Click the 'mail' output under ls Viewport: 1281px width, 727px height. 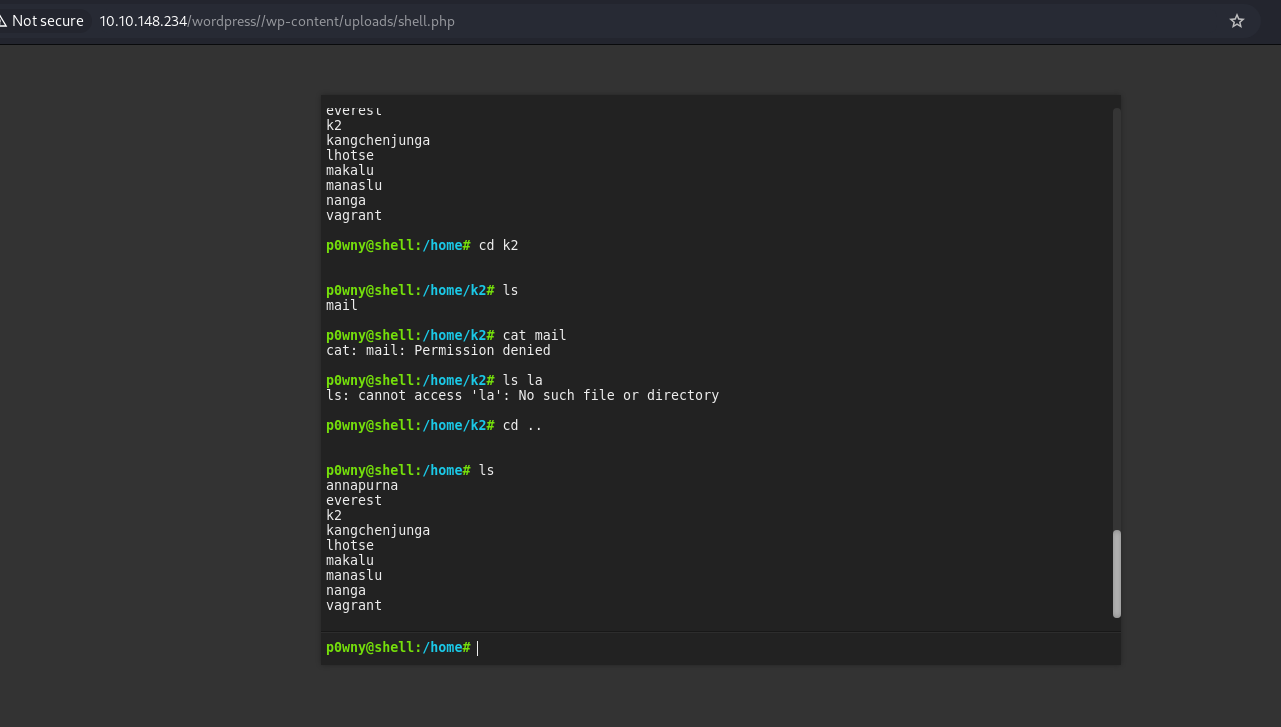tap(342, 305)
